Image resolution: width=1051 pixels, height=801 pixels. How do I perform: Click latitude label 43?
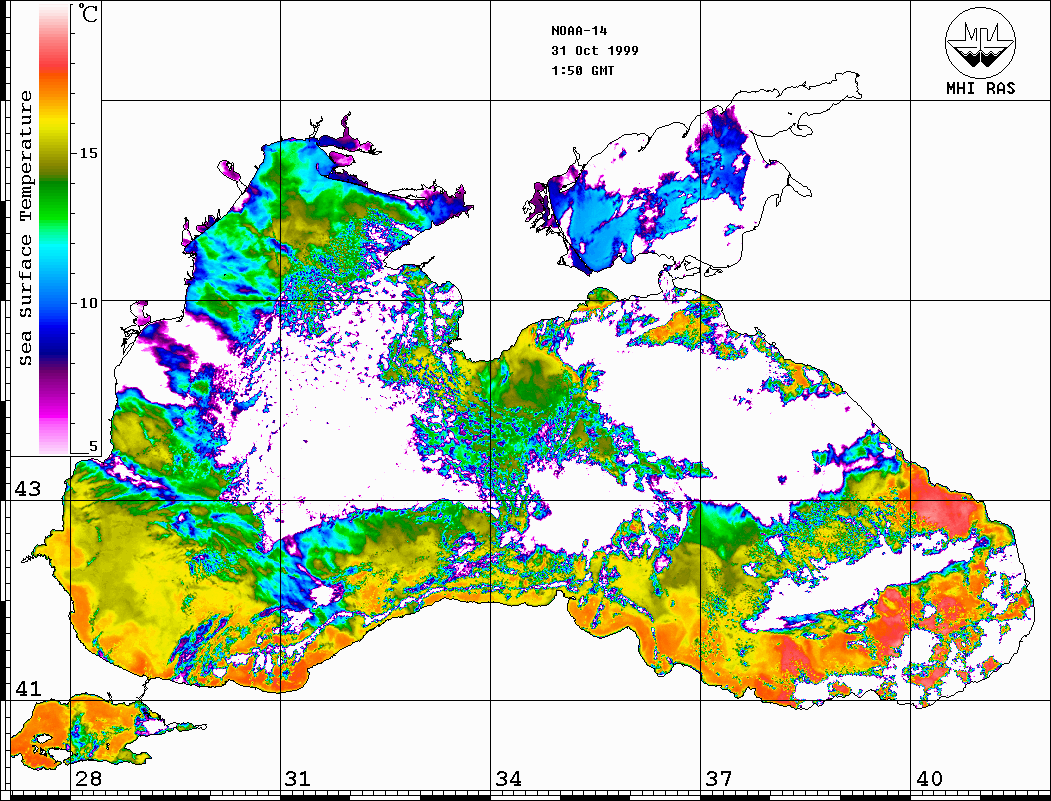(28, 489)
